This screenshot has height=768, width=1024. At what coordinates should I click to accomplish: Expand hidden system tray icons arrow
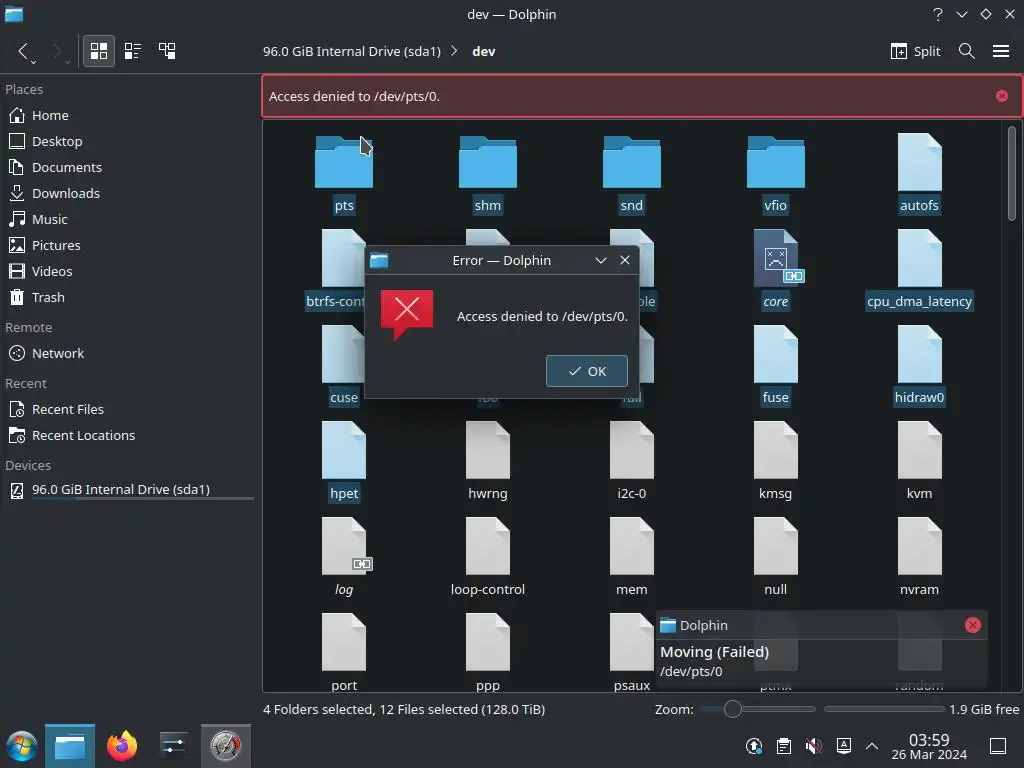(872, 746)
